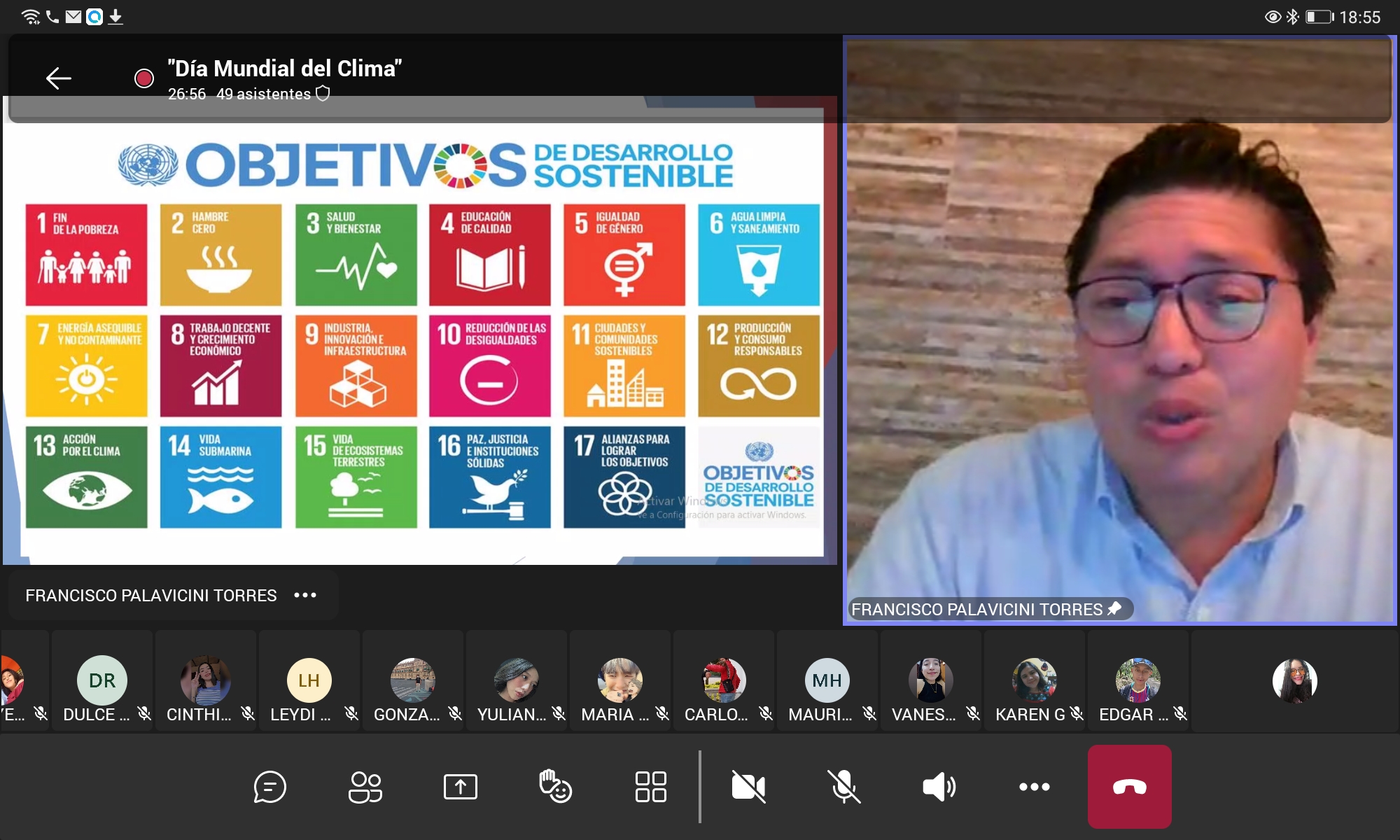Open the chat conversation icon

click(269, 787)
